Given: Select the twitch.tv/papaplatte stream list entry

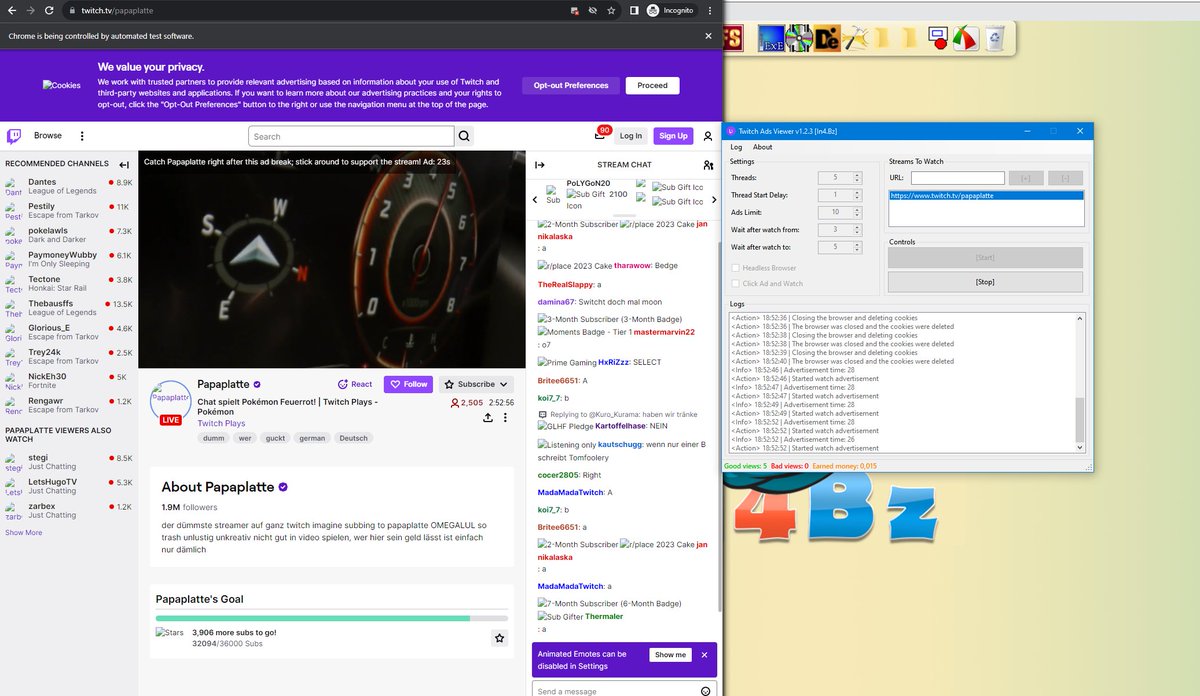Looking at the screenshot, I should coord(985,196).
